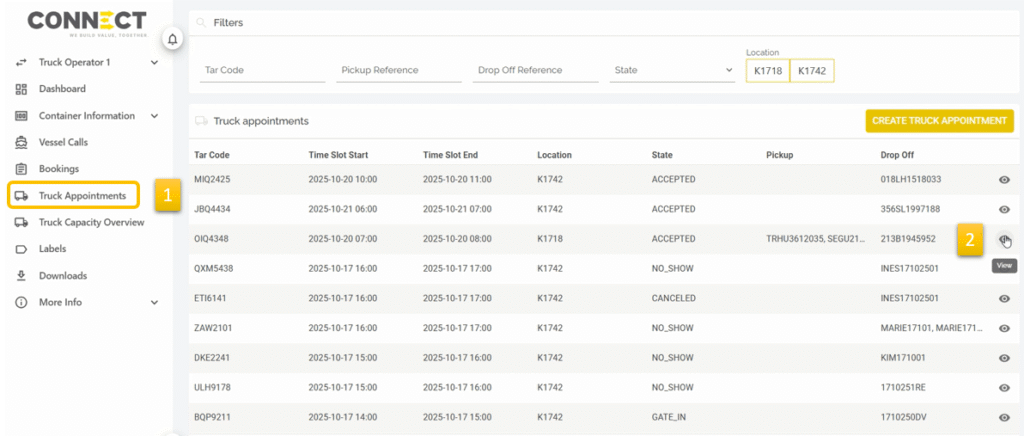
Task: Click the Truck Capacity Overview truck icon
Action: (21, 222)
